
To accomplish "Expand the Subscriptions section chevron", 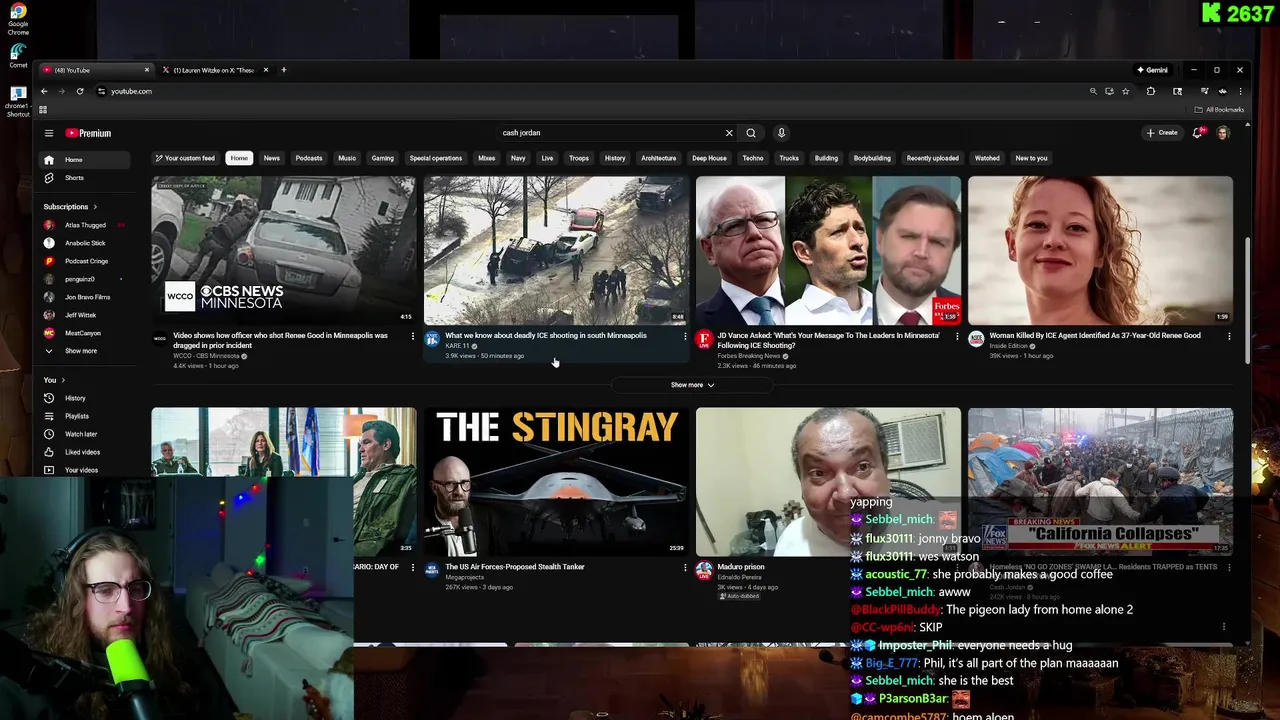I will tap(95, 207).
